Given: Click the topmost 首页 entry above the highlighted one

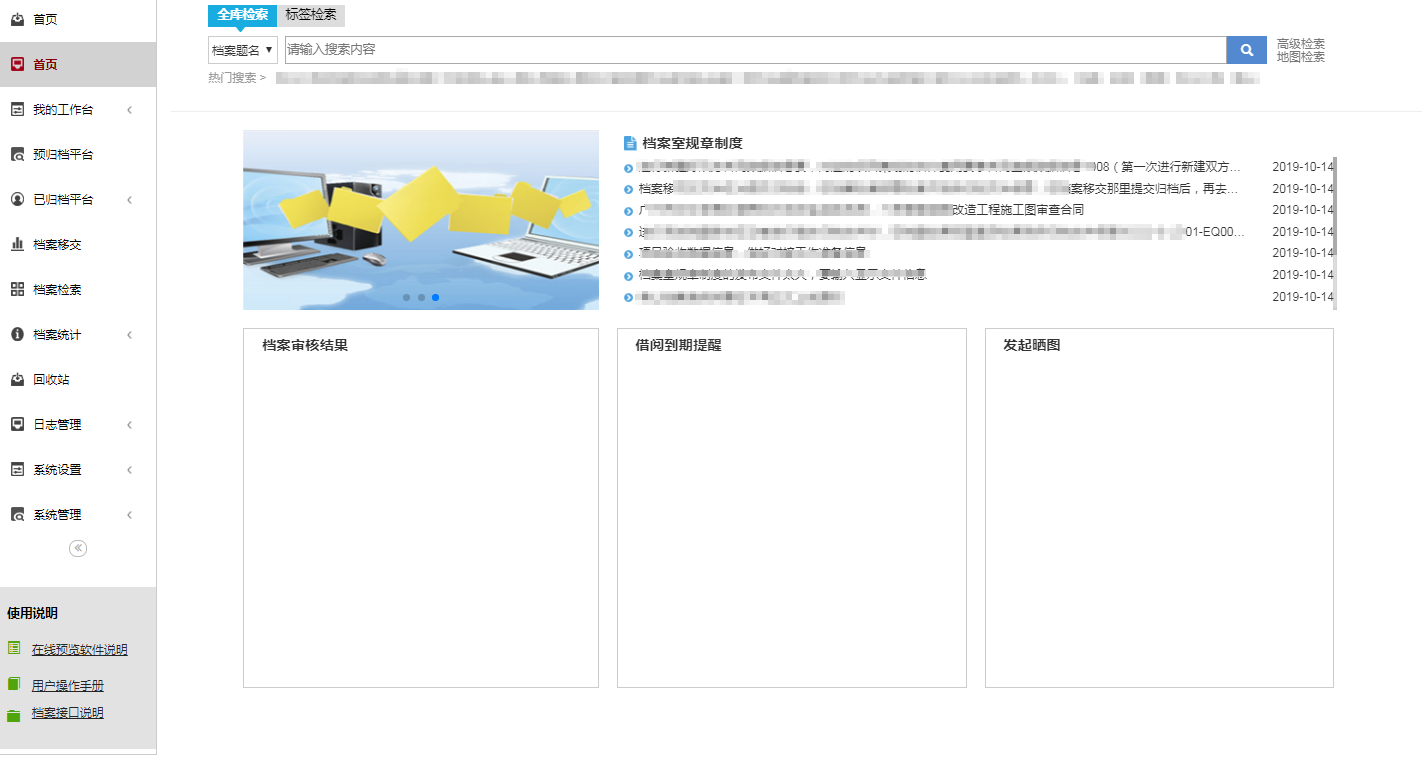Looking at the screenshot, I should 45,19.
